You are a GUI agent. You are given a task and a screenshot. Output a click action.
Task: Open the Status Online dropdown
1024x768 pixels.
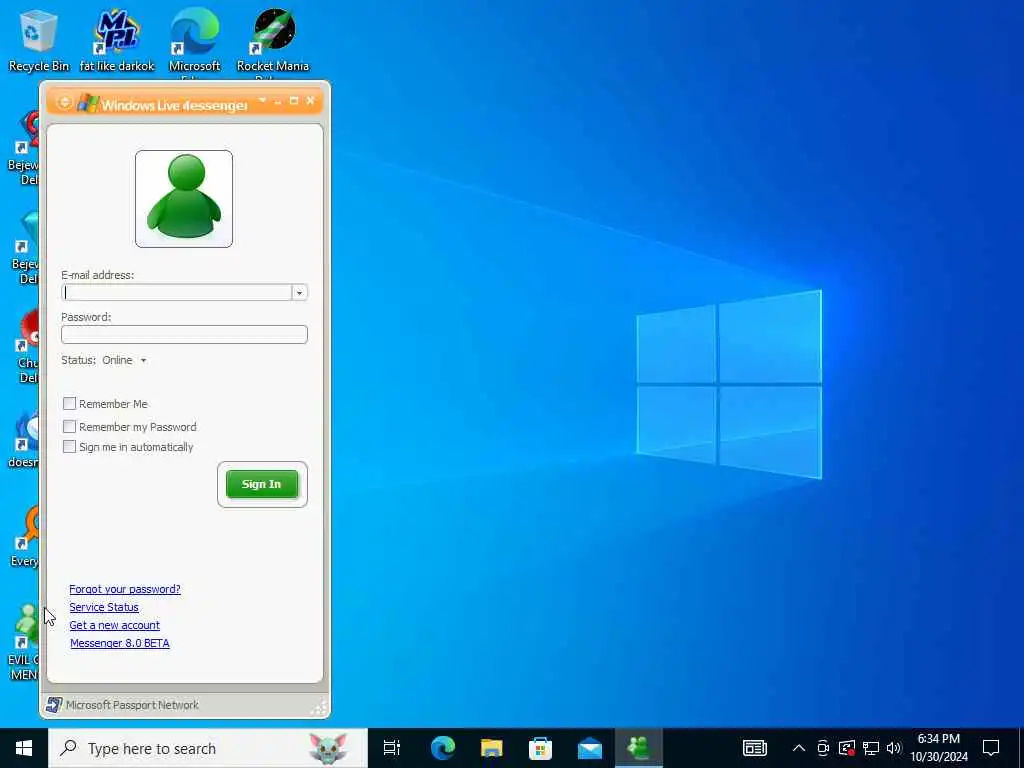click(x=124, y=360)
